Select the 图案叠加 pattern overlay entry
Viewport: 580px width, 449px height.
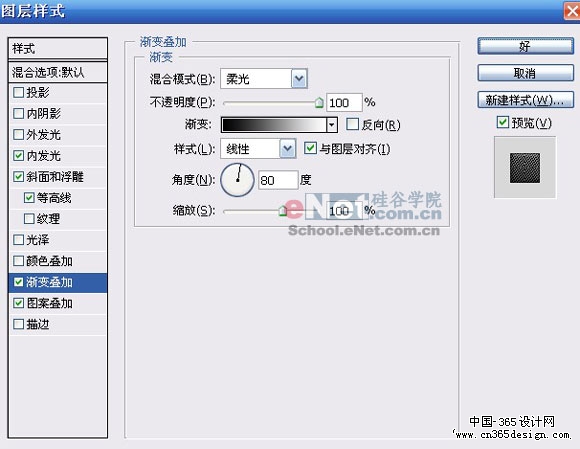[x=58, y=303]
